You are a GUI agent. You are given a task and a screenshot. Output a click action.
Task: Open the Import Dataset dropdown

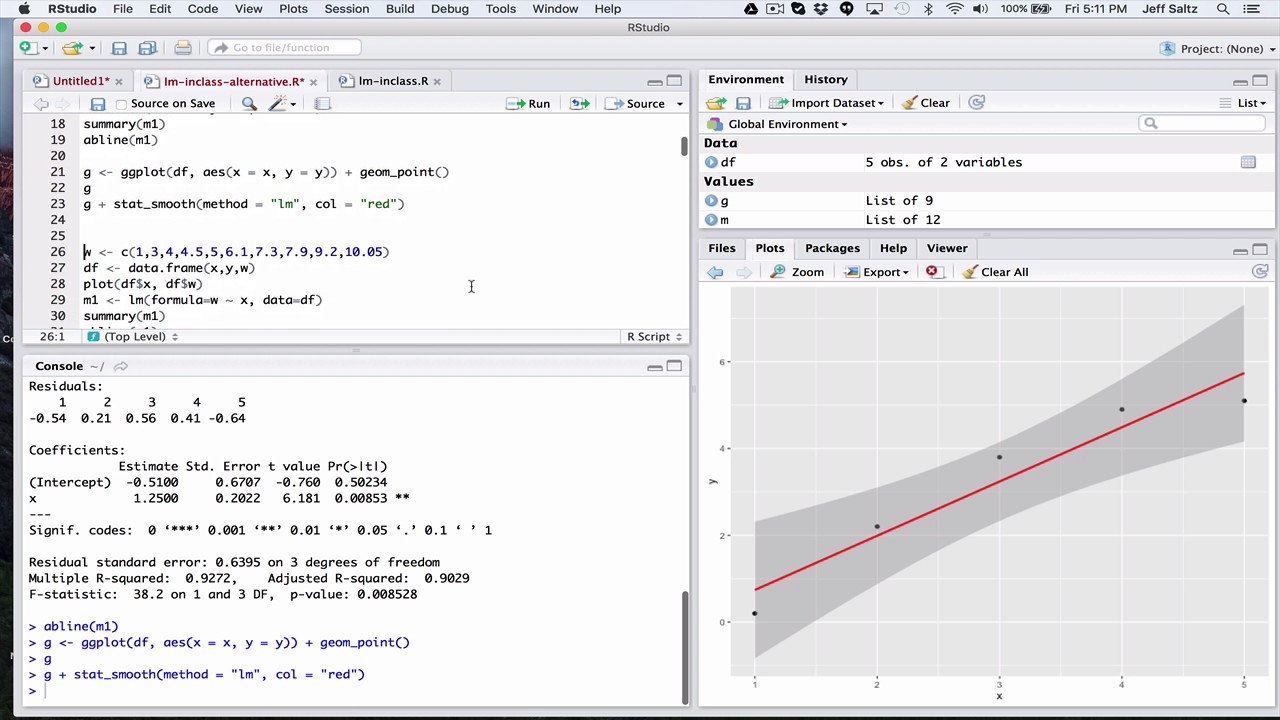826,103
